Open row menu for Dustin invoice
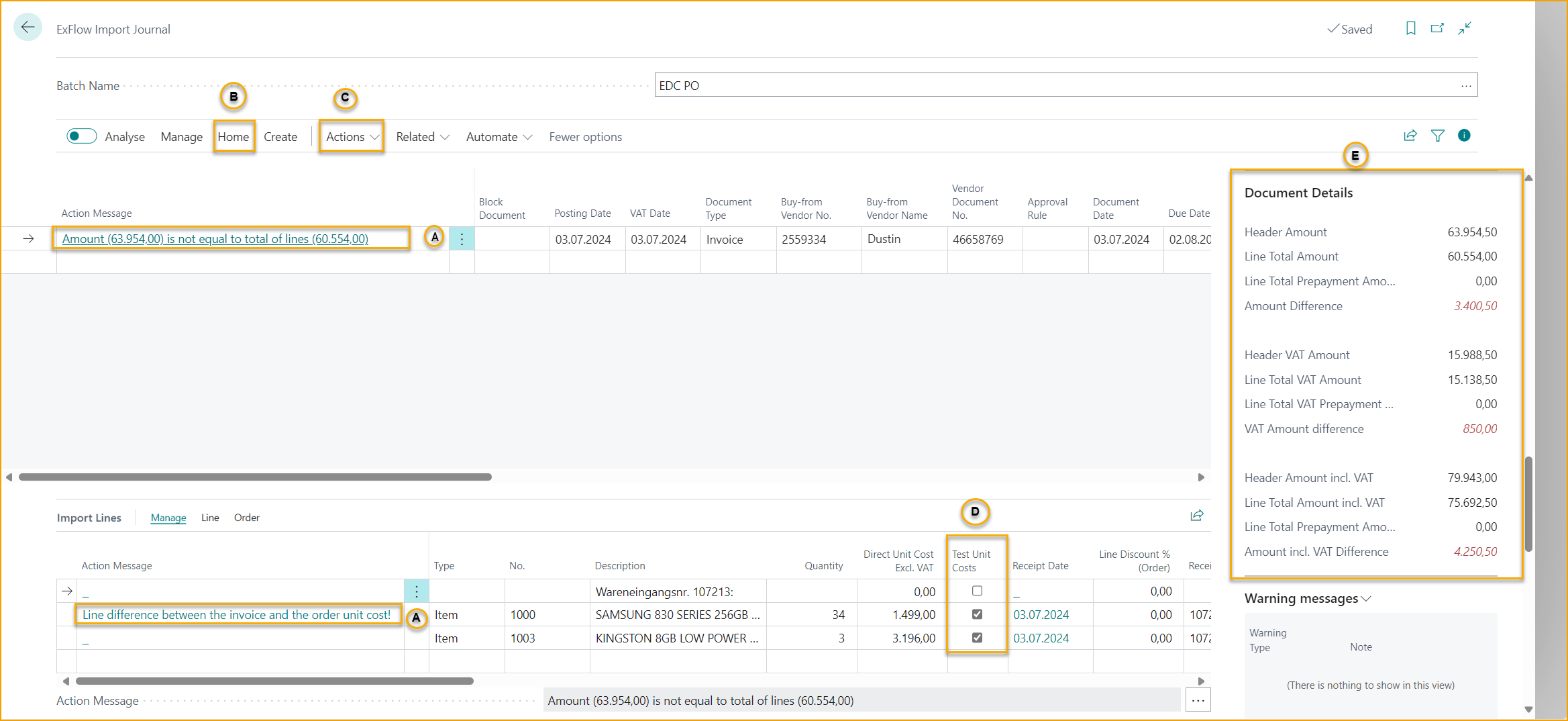Image resolution: width=1568 pixels, height=721 pixels. (x=462, y=239)
